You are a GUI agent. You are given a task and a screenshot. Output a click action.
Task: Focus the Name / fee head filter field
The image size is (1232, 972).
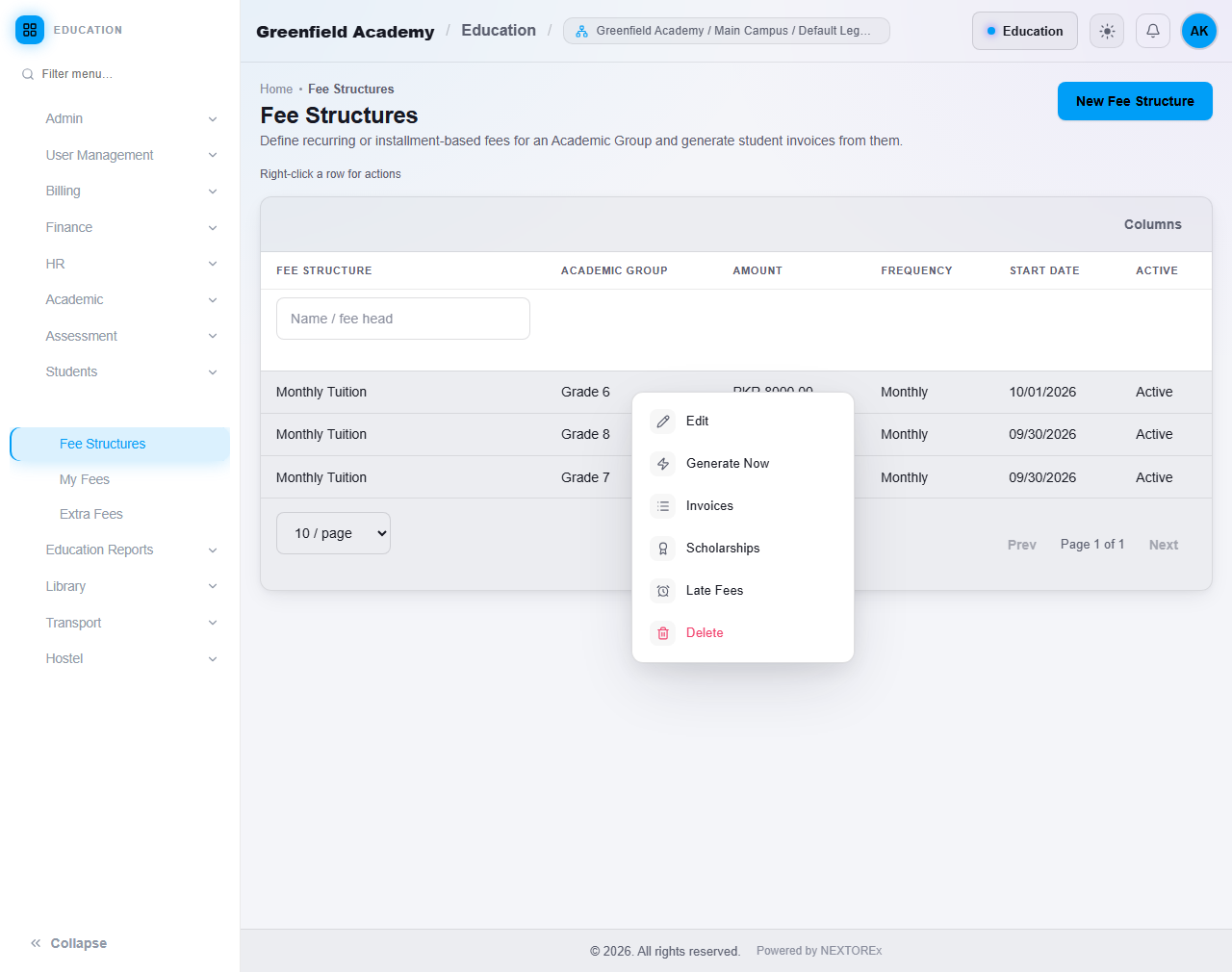point(403,319)
